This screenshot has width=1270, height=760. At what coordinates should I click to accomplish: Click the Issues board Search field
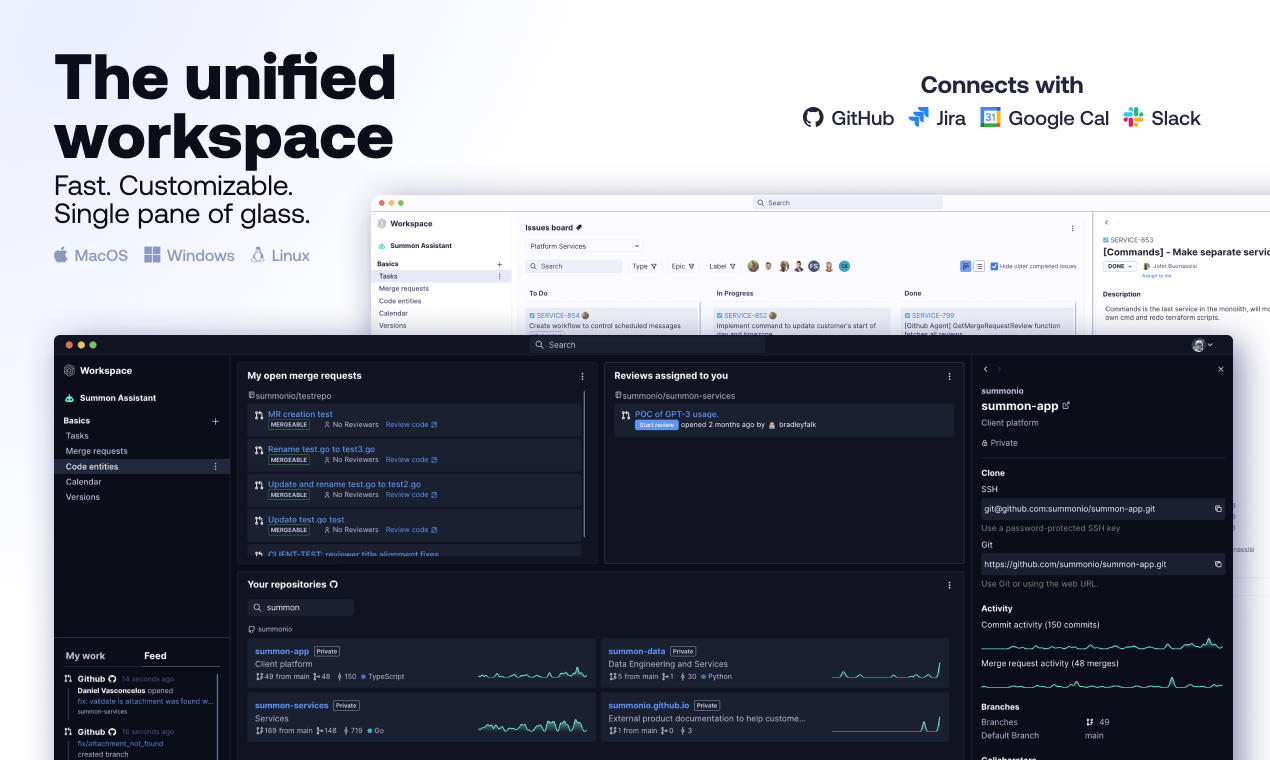pyautogui.click(x=574, y=266)
